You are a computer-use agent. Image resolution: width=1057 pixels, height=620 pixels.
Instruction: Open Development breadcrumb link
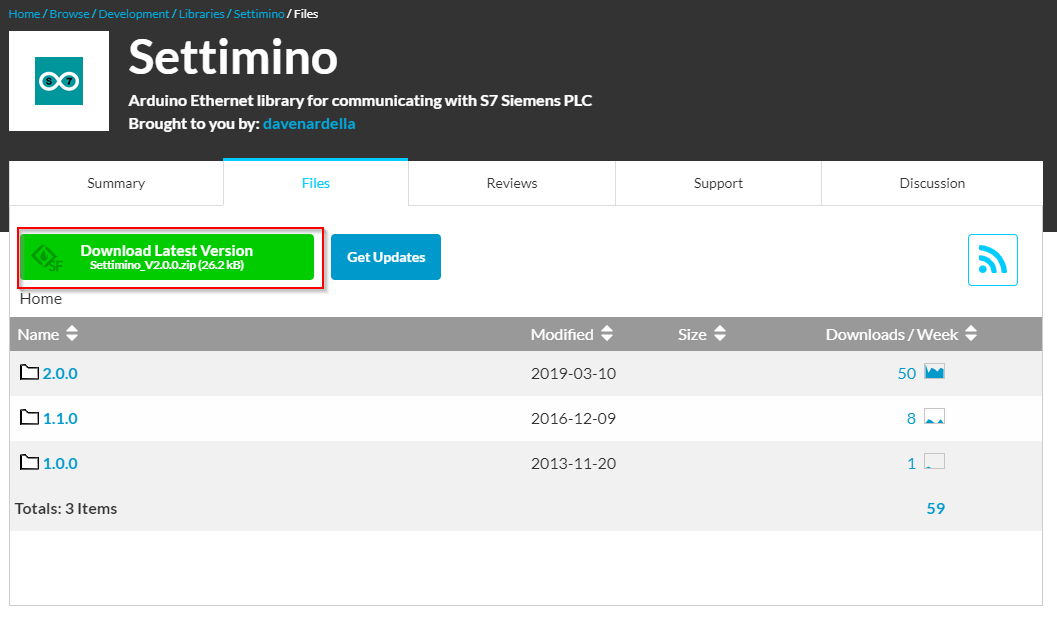coord(134,13)
